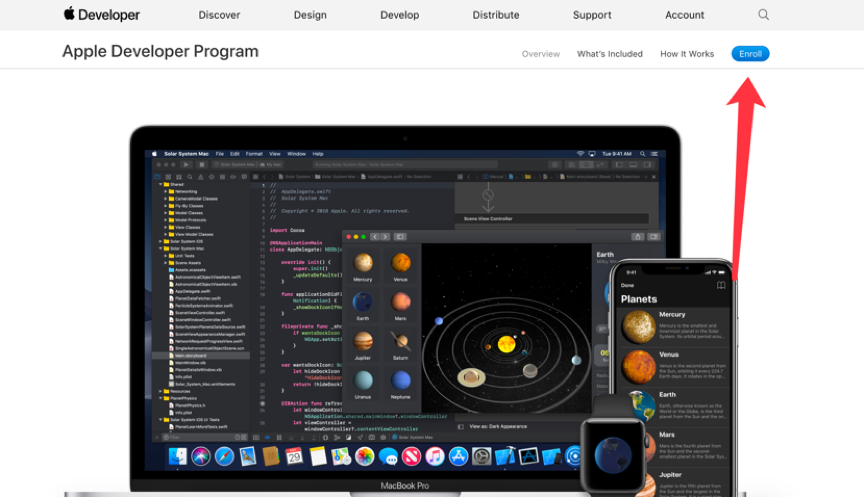This screenshot has width=864, height=497.
Task: Click Xcode File menu in screenshot
Action: 220,154
